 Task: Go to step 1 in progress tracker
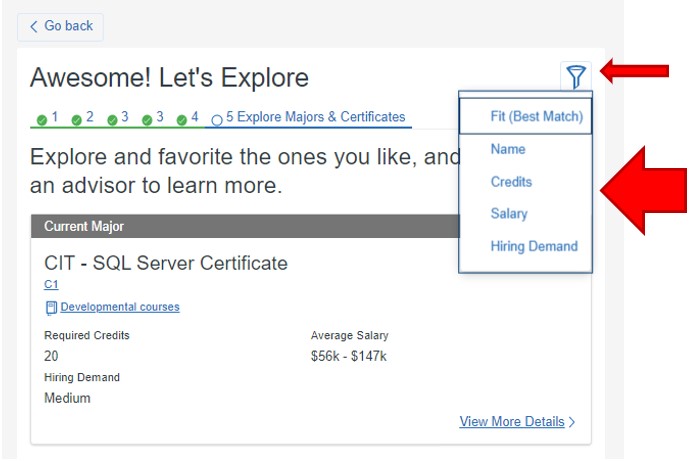[x=48, y=118]
